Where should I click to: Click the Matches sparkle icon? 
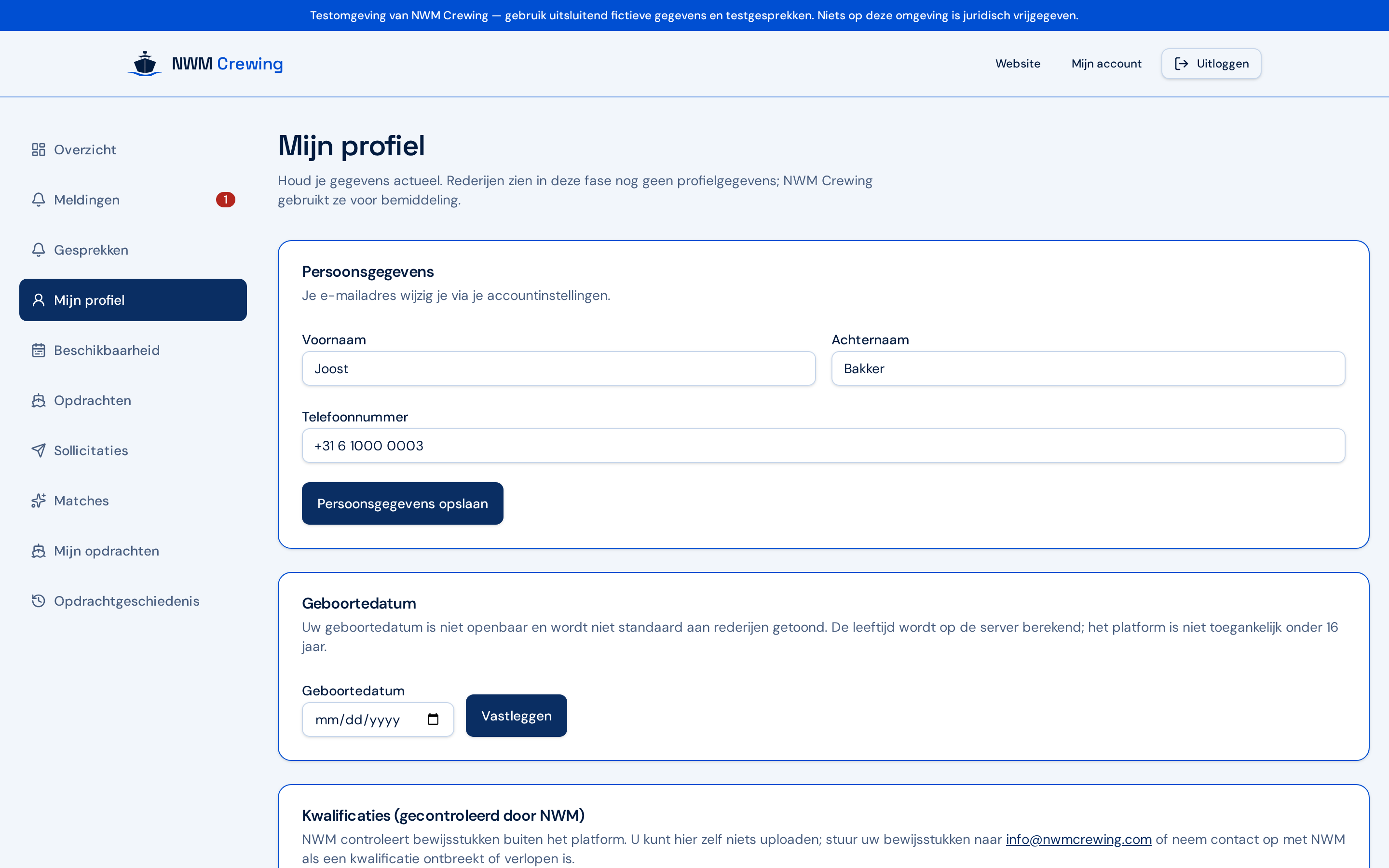(x=39, y=501)
